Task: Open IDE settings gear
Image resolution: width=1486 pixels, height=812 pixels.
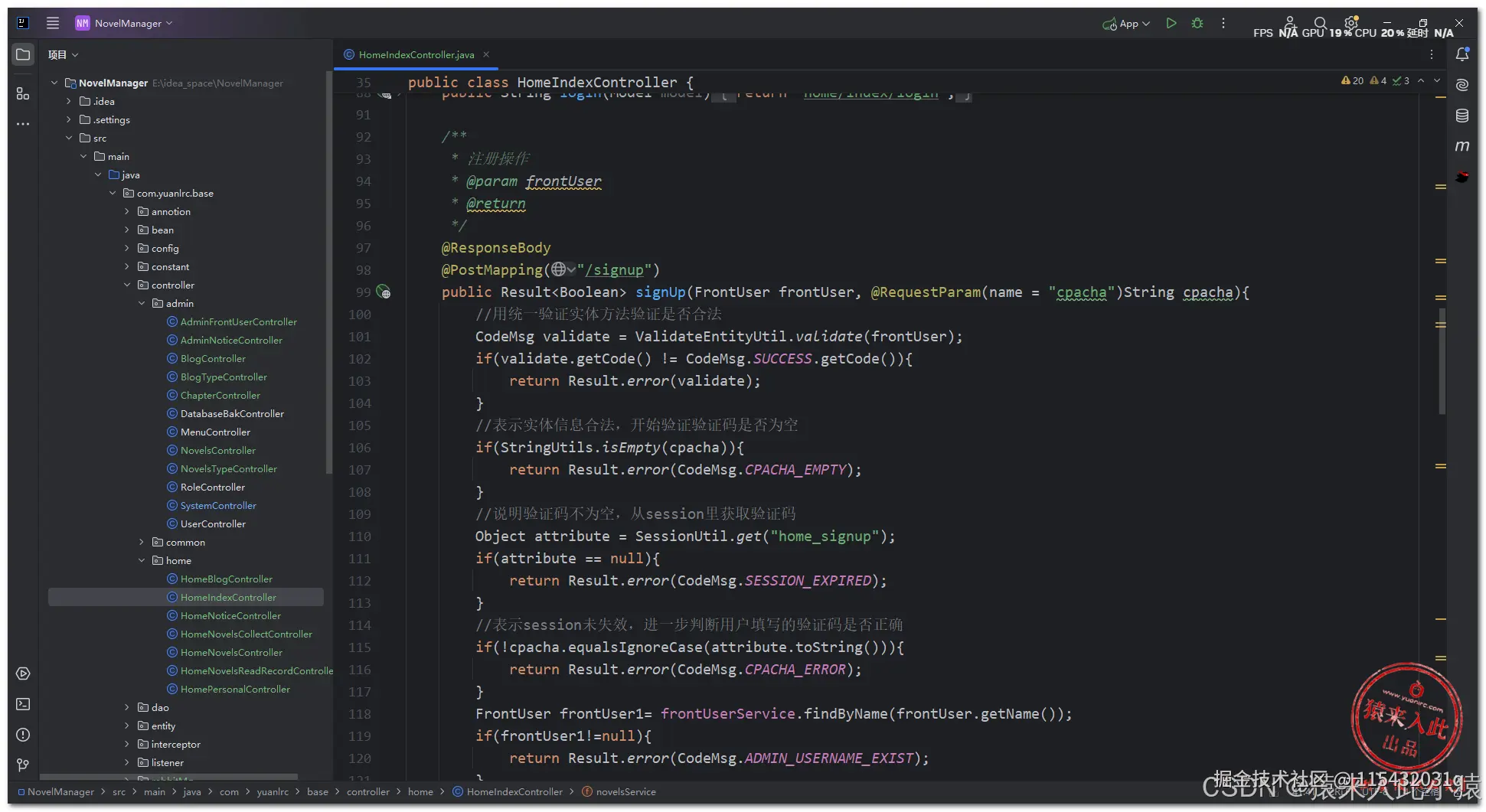Action: [1351, 21]
